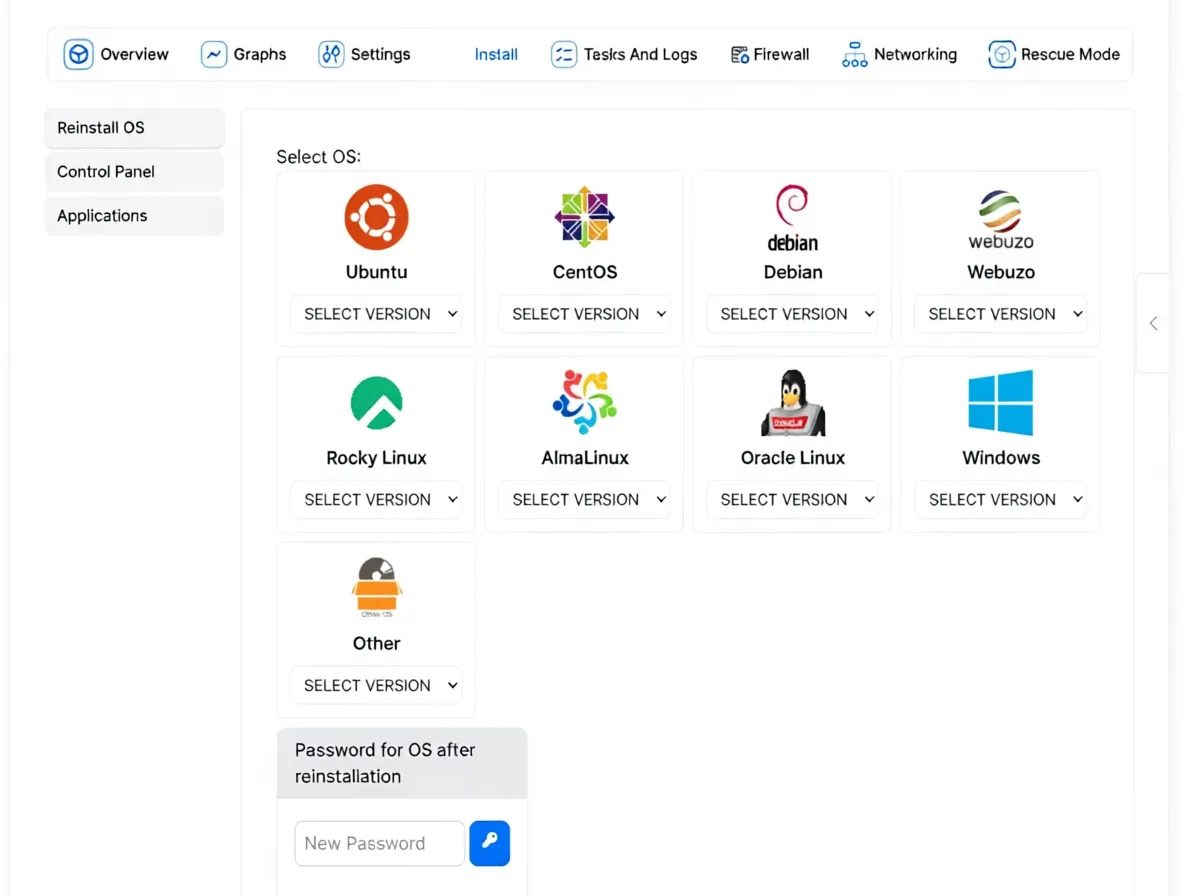Click the Graphs chart icon
This screenshot has width=1184, height=896.
214,54
